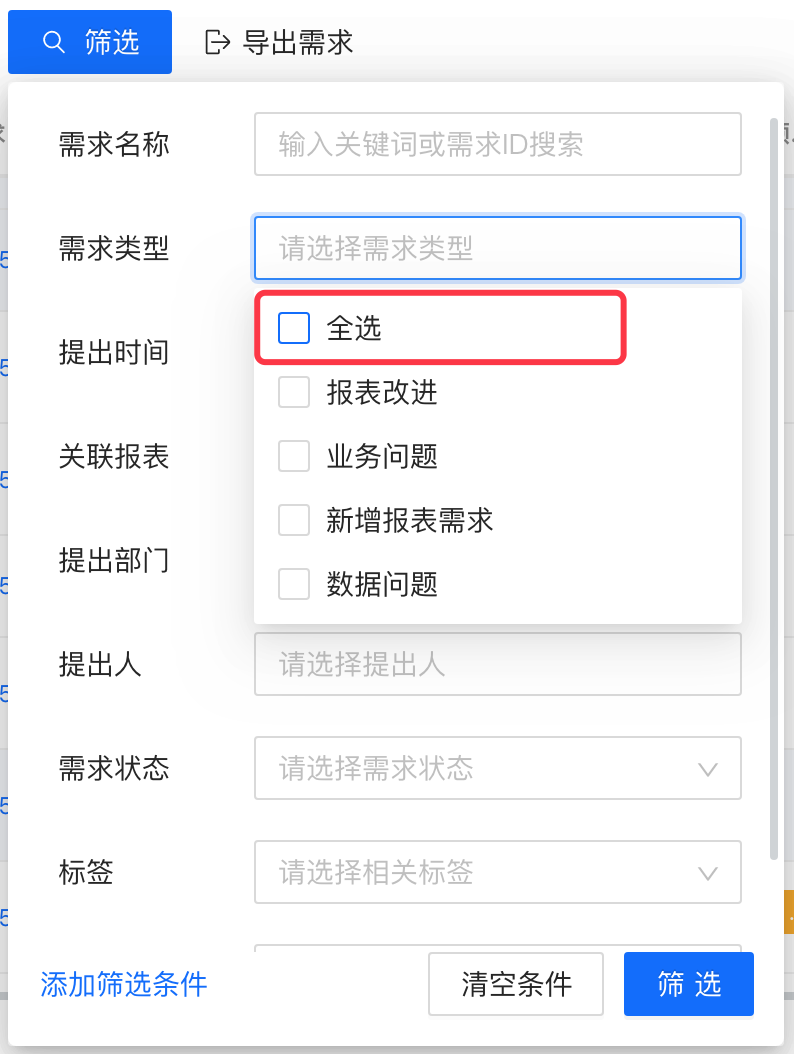The height and width of the screenshot is (1054, 794).
Task: Toggle the 数据问题 checkbox
Action: (294, 584)
